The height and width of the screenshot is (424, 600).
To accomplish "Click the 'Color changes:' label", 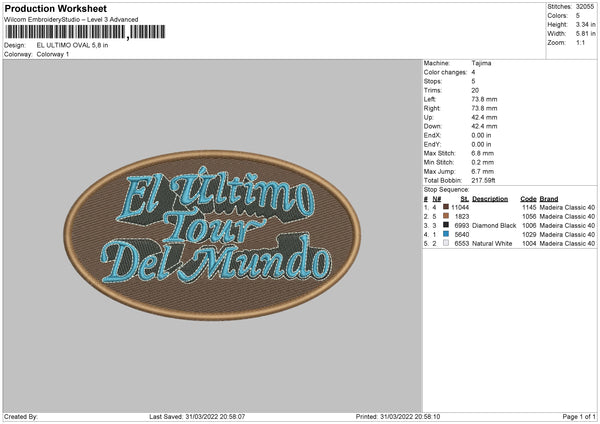I will click(445, 72).
